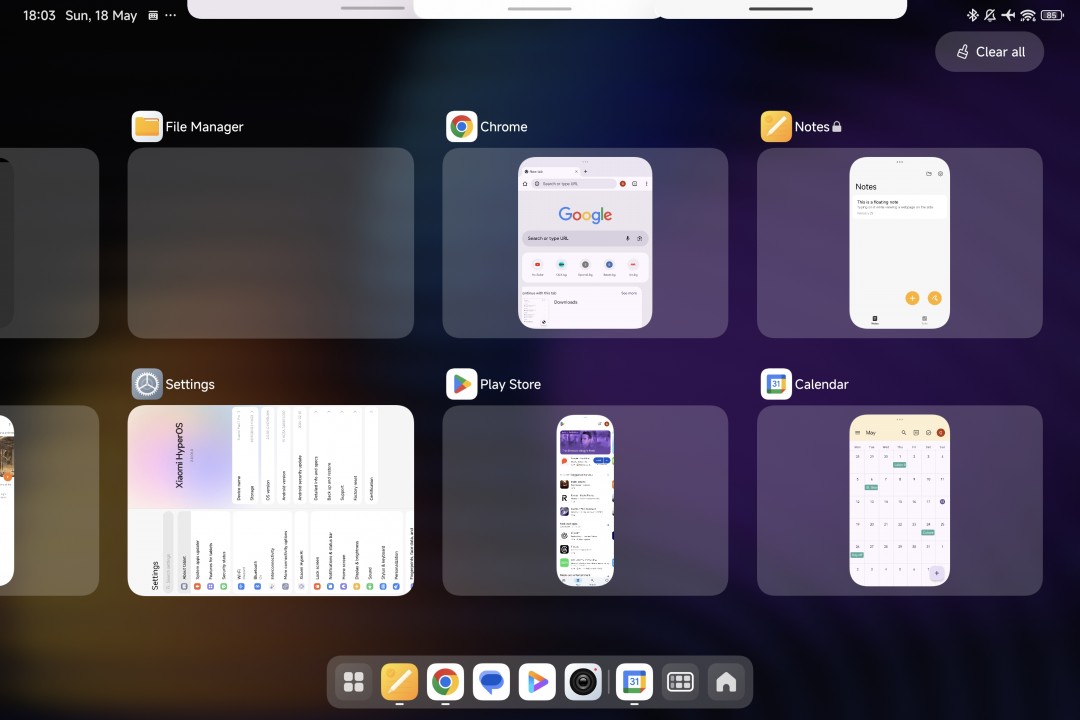Tap the recent apps icon in dock
The height and width of the screenshot is (720, 1080).
click(x=680, y=682)
